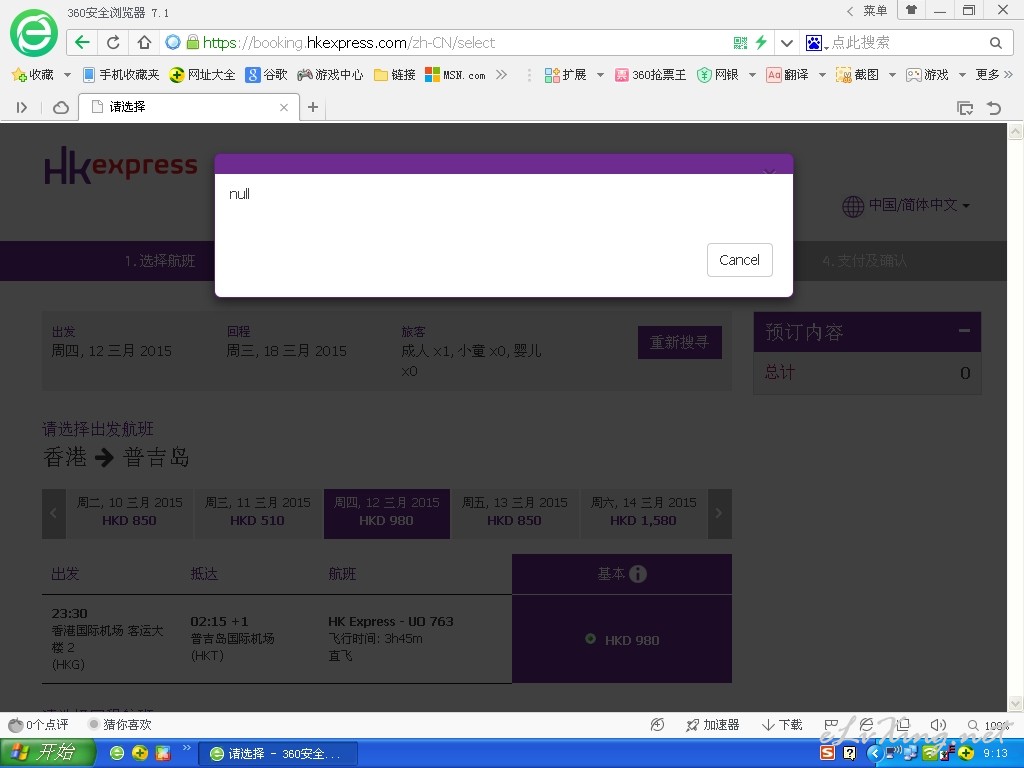
Task: Click the speaker mute icon in the status bar
Action: [938, 725]
